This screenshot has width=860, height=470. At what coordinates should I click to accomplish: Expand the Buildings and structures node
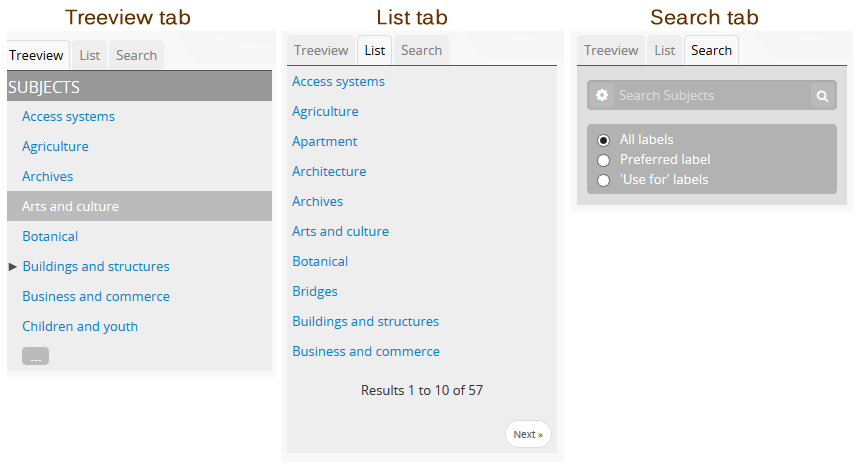click(x=13, y=267)
